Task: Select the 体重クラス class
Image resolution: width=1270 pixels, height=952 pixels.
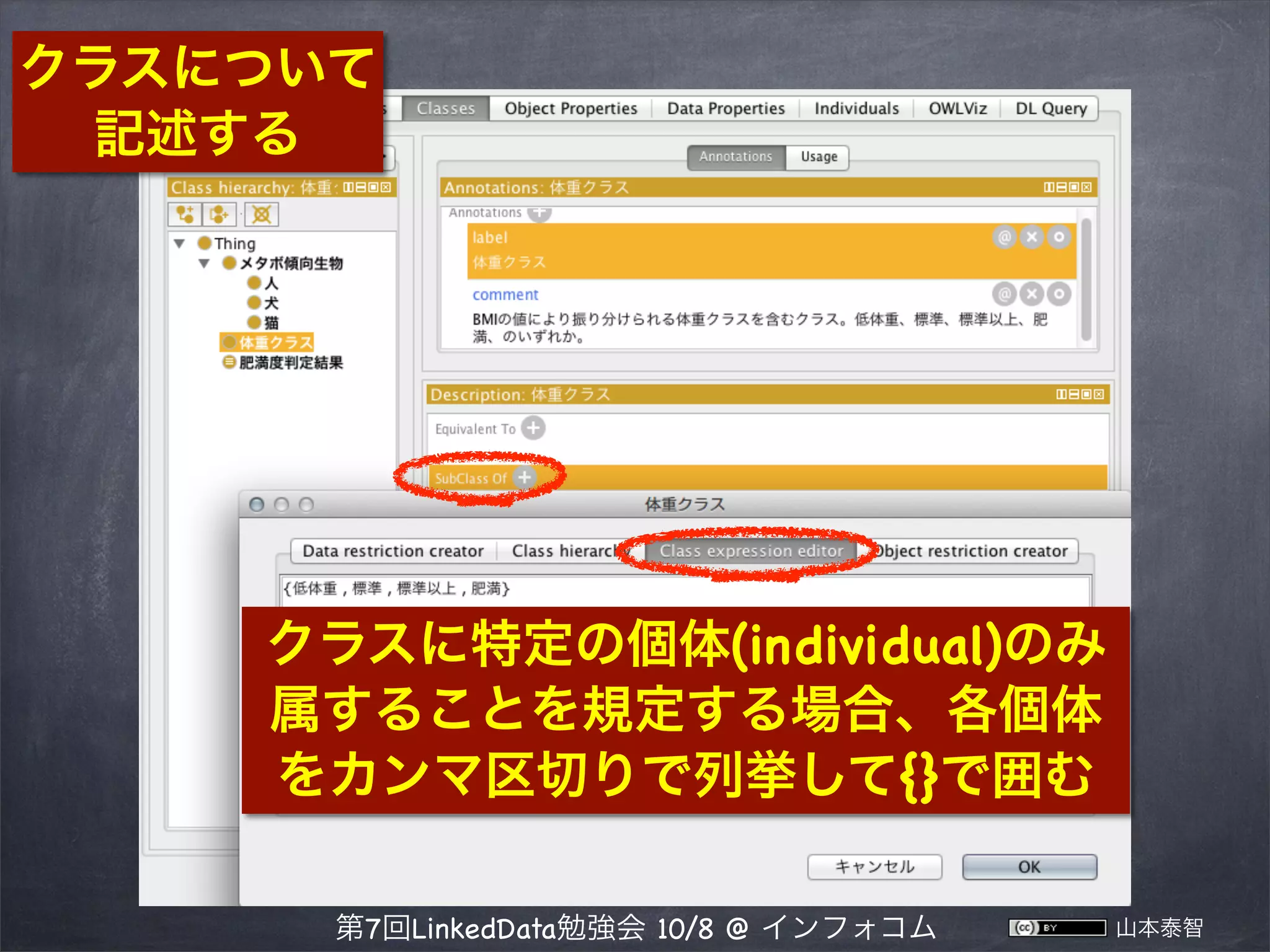Action: click(267, 342)
